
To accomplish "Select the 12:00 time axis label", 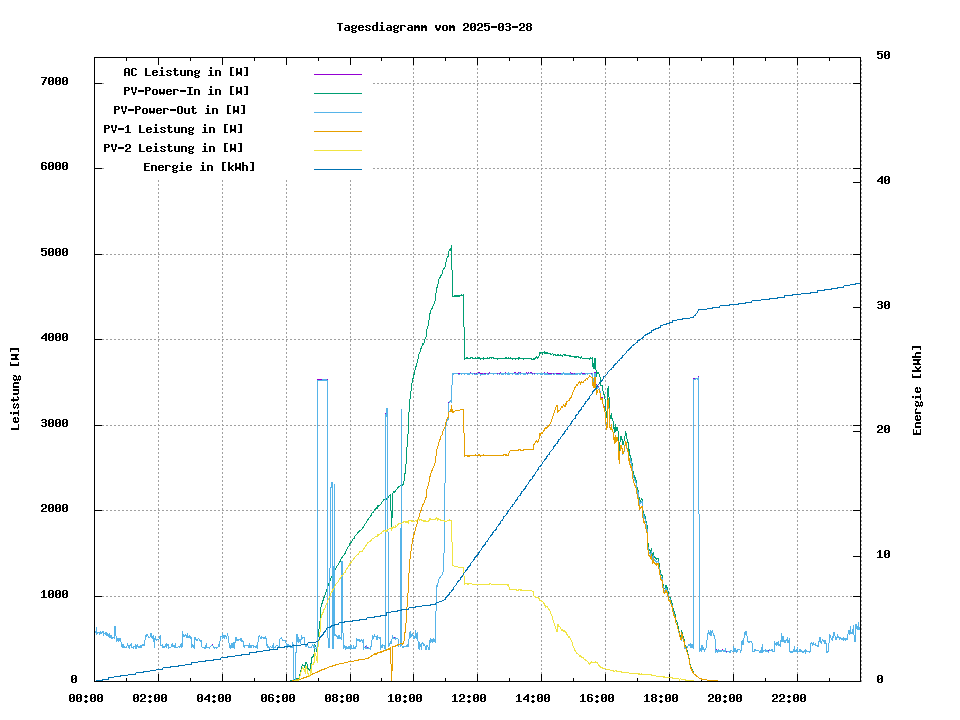I will coord(476,698).
